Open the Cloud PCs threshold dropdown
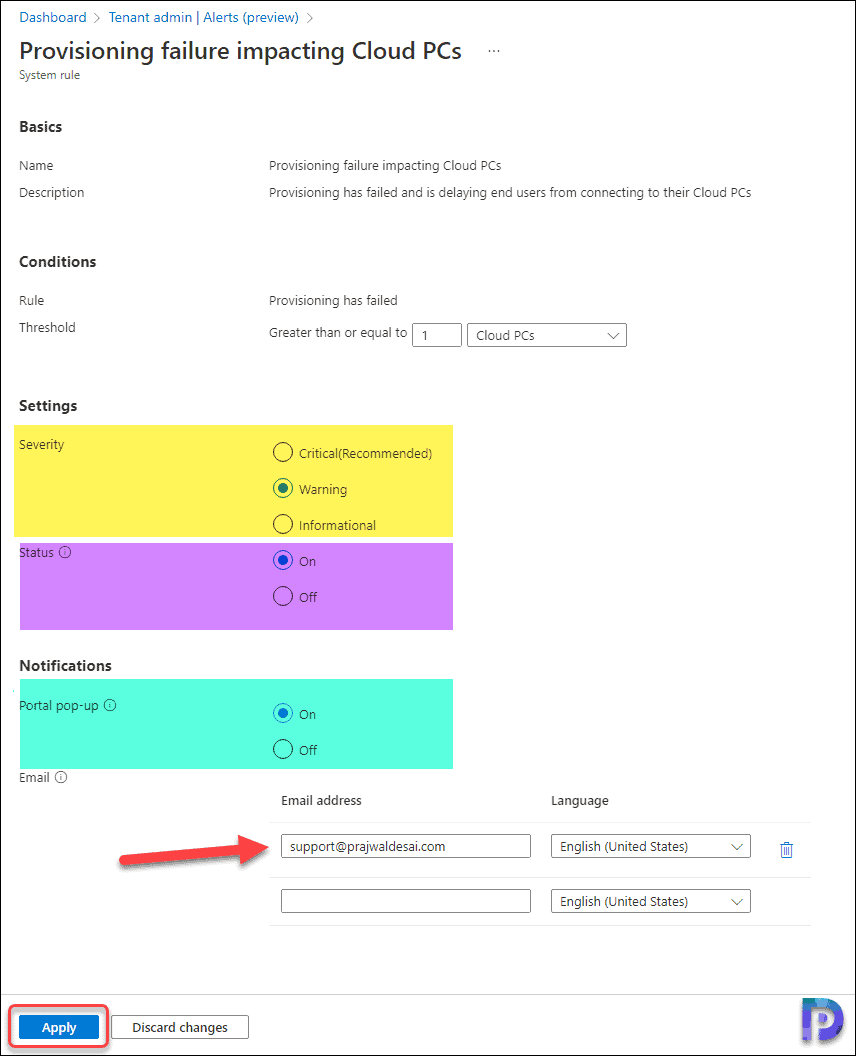The height and width of the screenshot is (1056, 856). click(546, 335)
